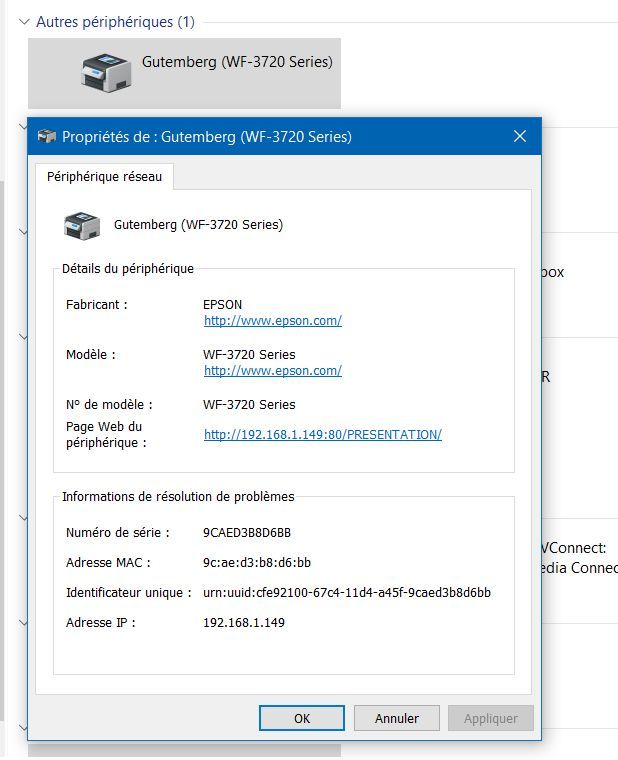Click the Gutemberg printer icon in device list
Screen dimensions: 618x760
(106, 73)
